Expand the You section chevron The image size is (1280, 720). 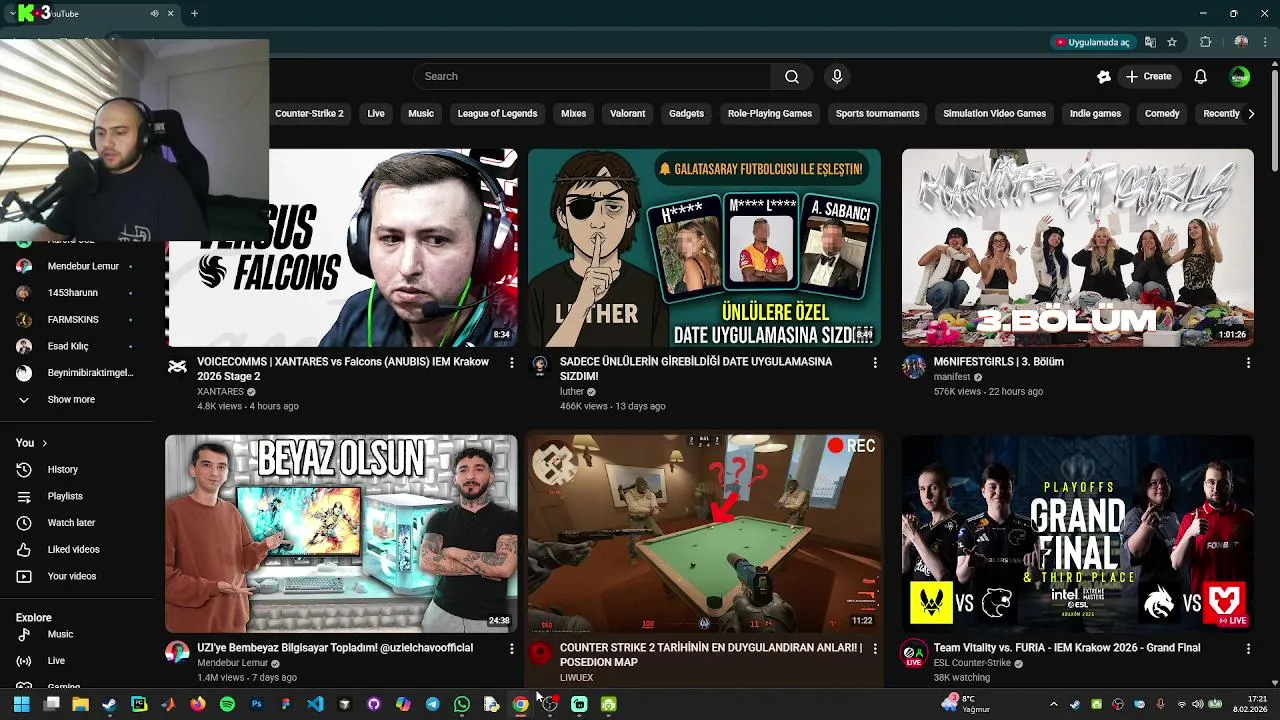pos(44,443)
